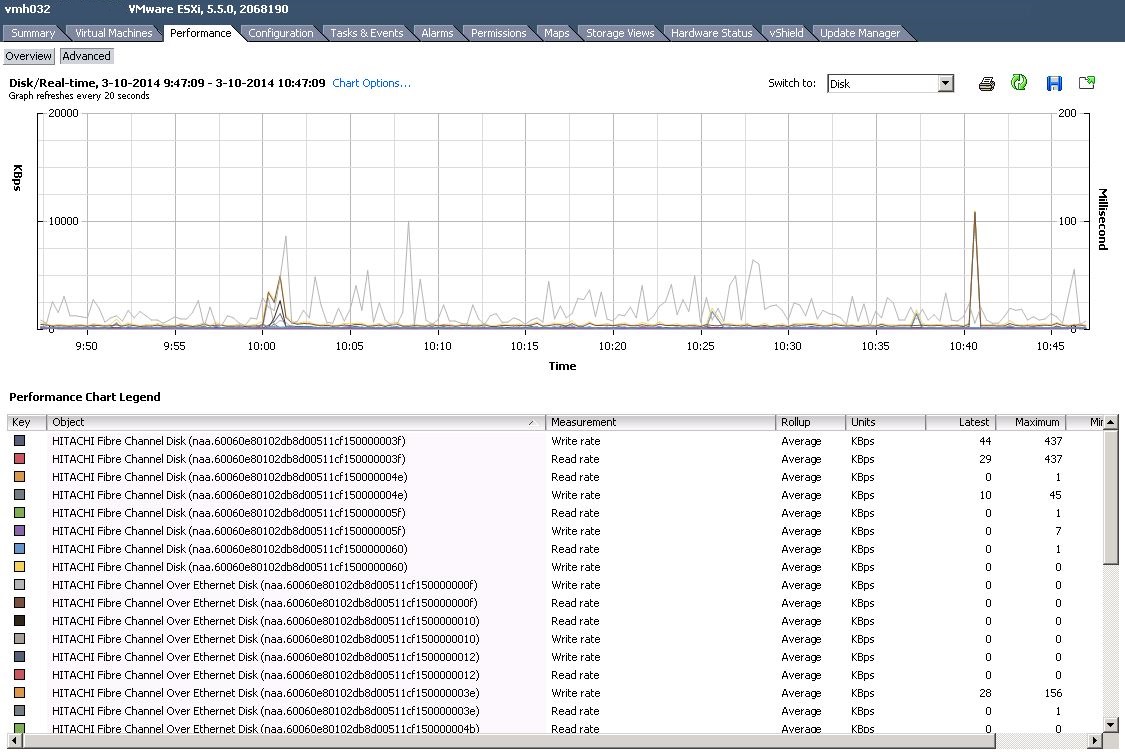Open the Alarms tab

point(437,33)
